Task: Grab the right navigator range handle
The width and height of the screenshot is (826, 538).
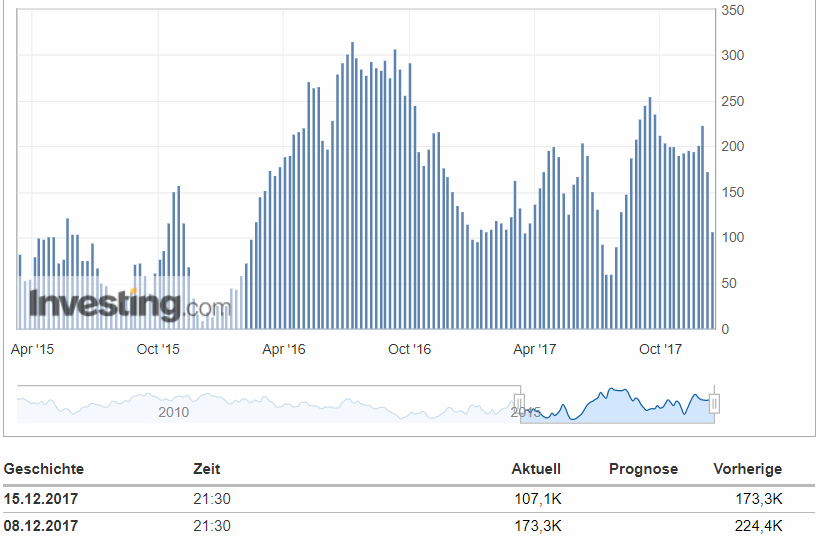Action: click(x=714, y=404)
